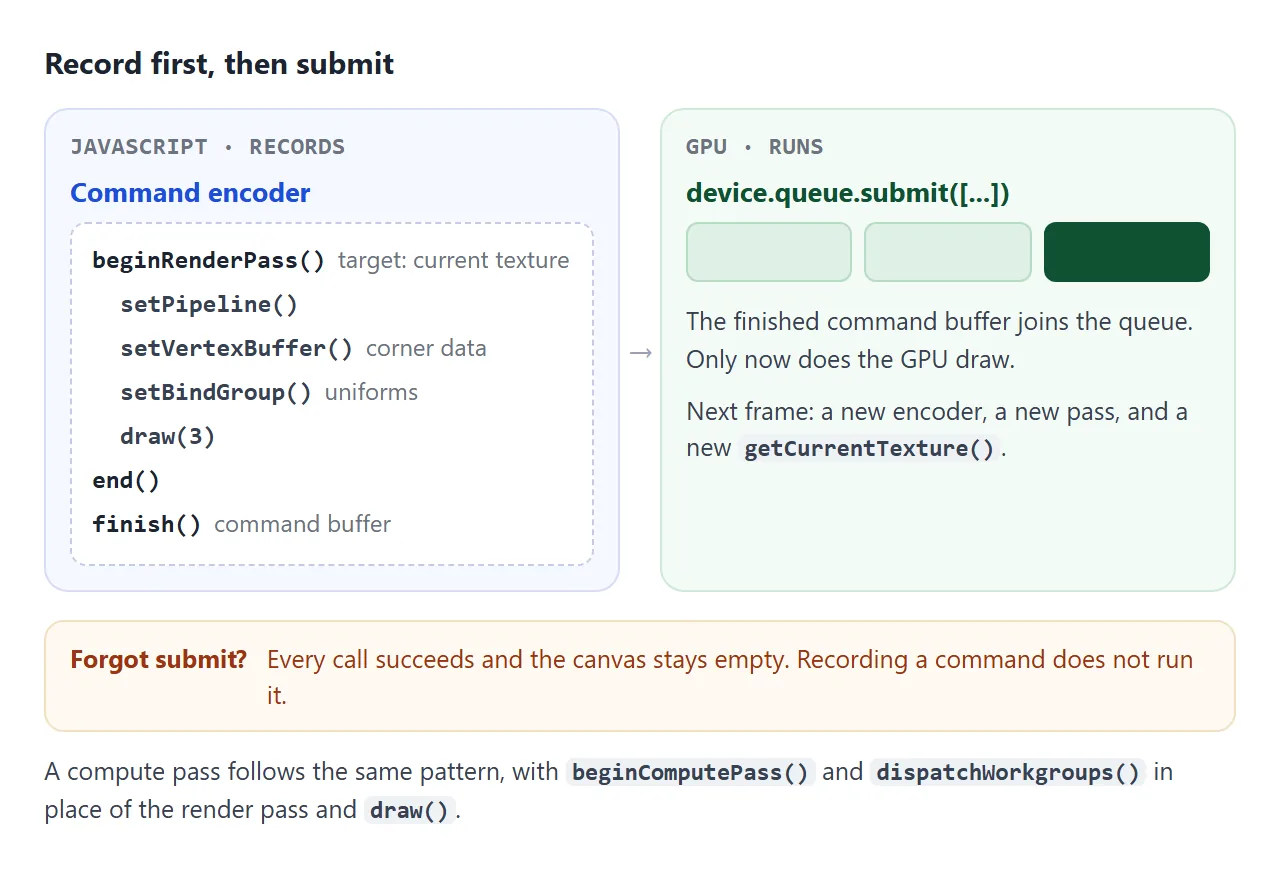The height and width of the screenshot is (874, 1280).
Task: Select the "uniforms" annotation
Action: [x=371, y=393]
